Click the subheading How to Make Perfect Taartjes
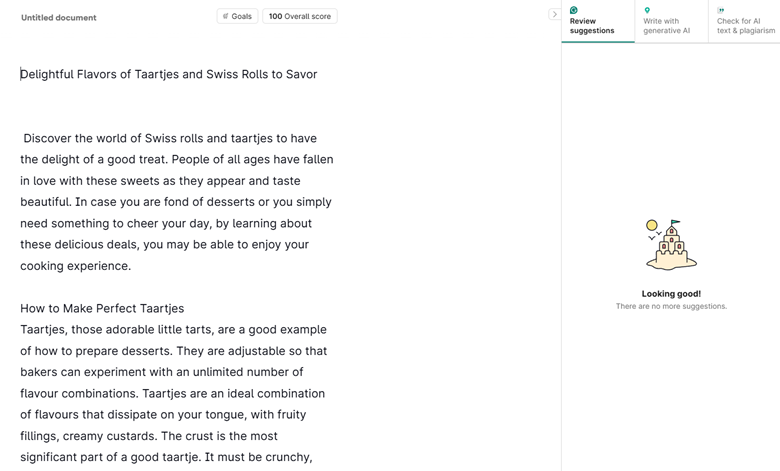 point(102,308)
